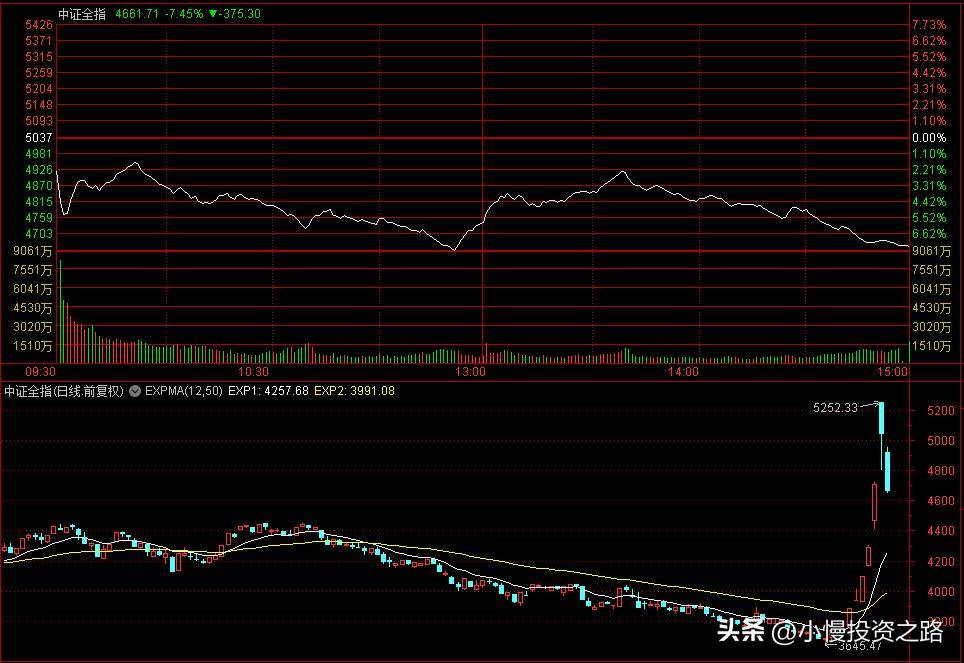964x663 pixels.
Task: Click the 5037 previous close price label
Action: [39, 138]
